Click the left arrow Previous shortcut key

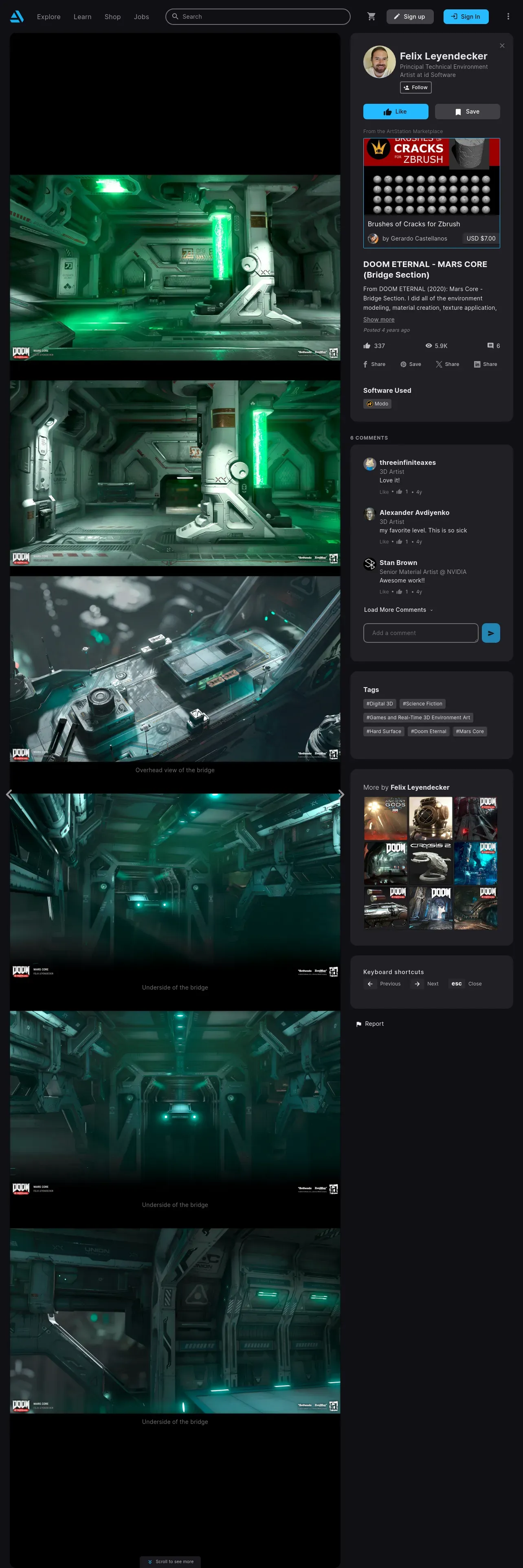click(x=370, y=983)
